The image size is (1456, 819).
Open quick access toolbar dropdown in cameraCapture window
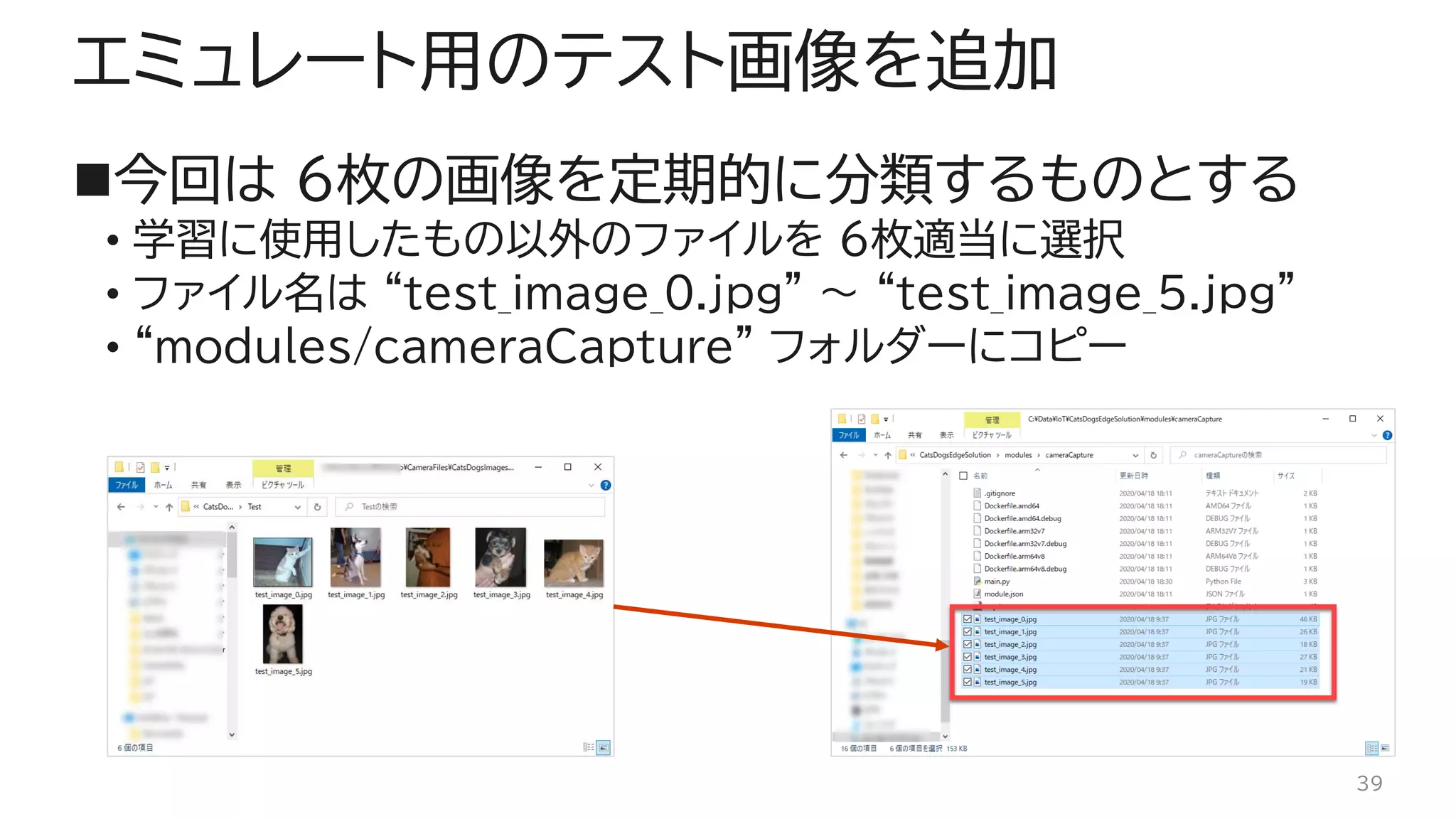[887, 419]
